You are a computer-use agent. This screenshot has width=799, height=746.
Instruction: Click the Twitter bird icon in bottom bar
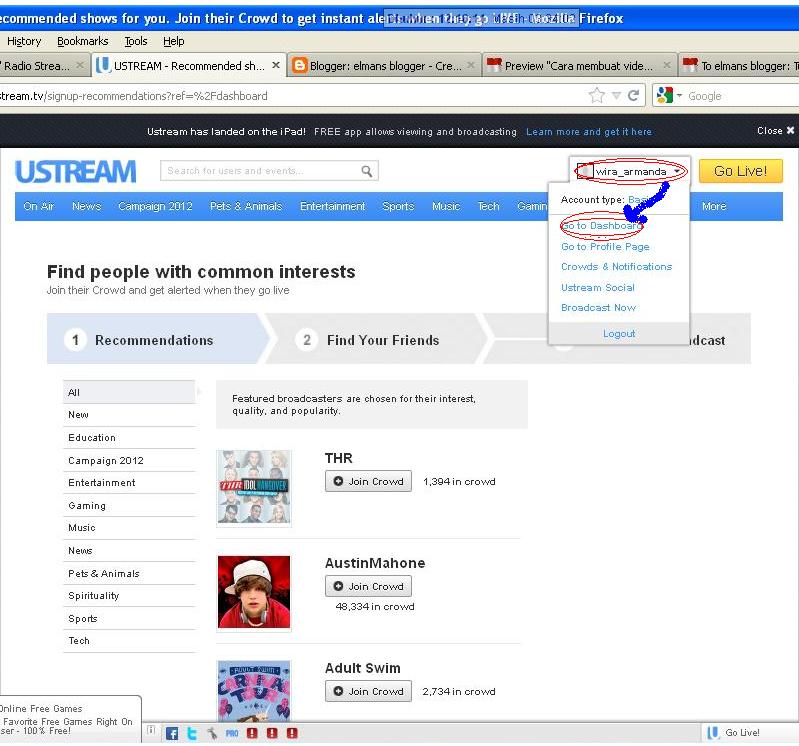[x=192, y=733]
